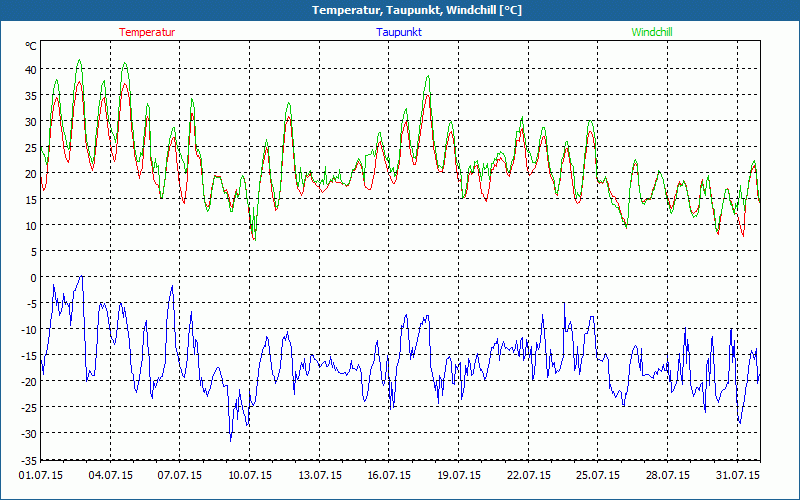800x500 pixels.
Task: Click the 30 value on y-axis
Action: pos(31,121)
